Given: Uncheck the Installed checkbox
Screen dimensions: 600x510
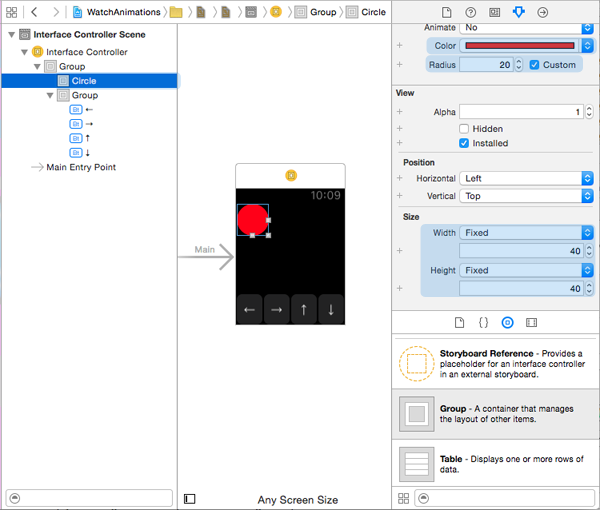Looking at the screenshot, I should [x=464, y=143].
